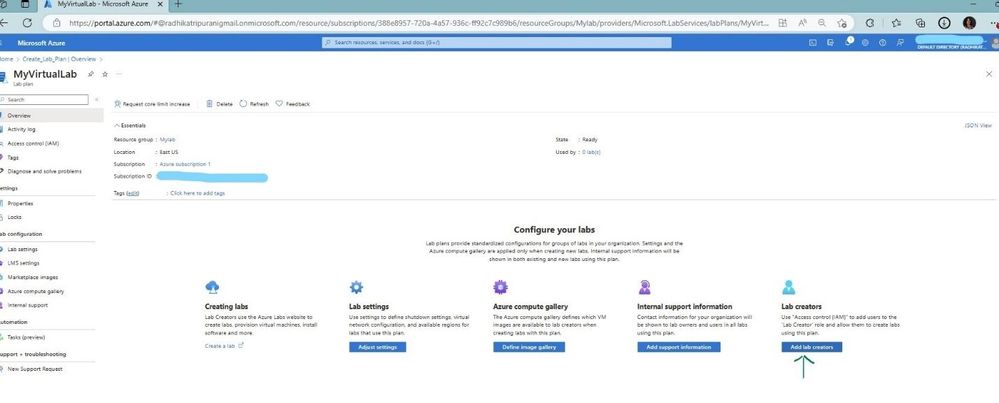Click the browser address bar URL

pyautogui.click(x=419, y=23)
